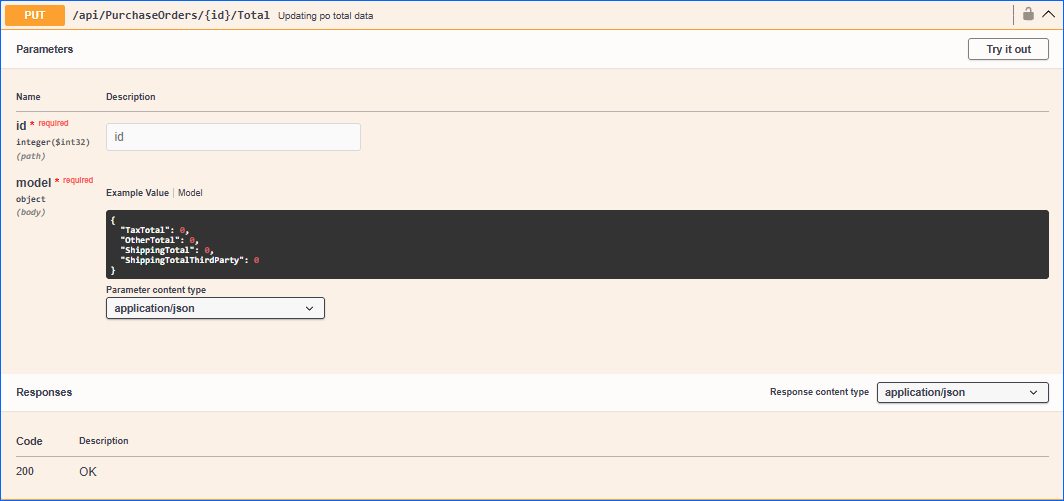The height and width of the screenshot is (501, 1064).
Task: Click the "OtherTotal" key in the example JSON
Action: click(152, 240)
